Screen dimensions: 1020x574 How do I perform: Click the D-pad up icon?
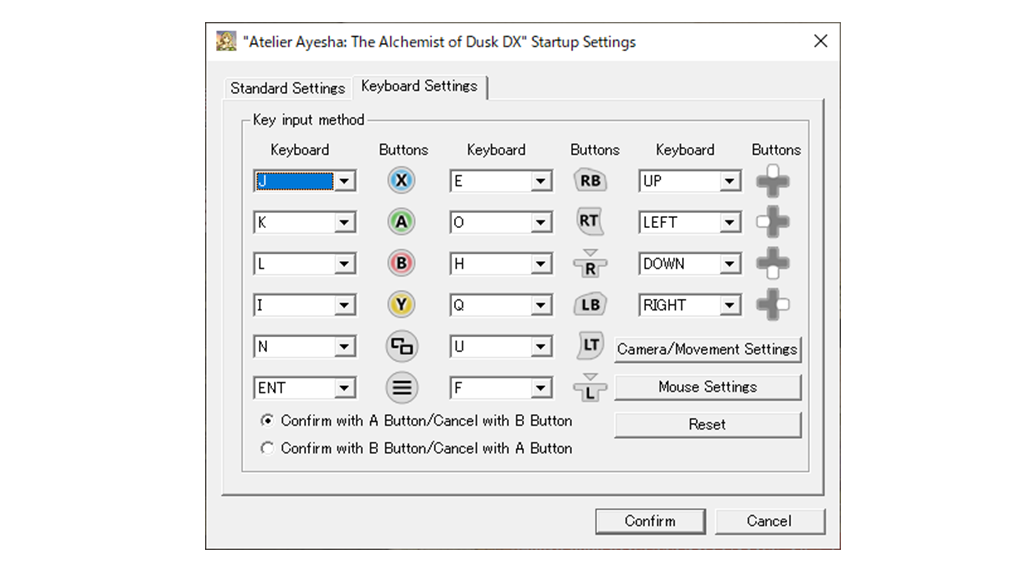click(x=773, y=180)
